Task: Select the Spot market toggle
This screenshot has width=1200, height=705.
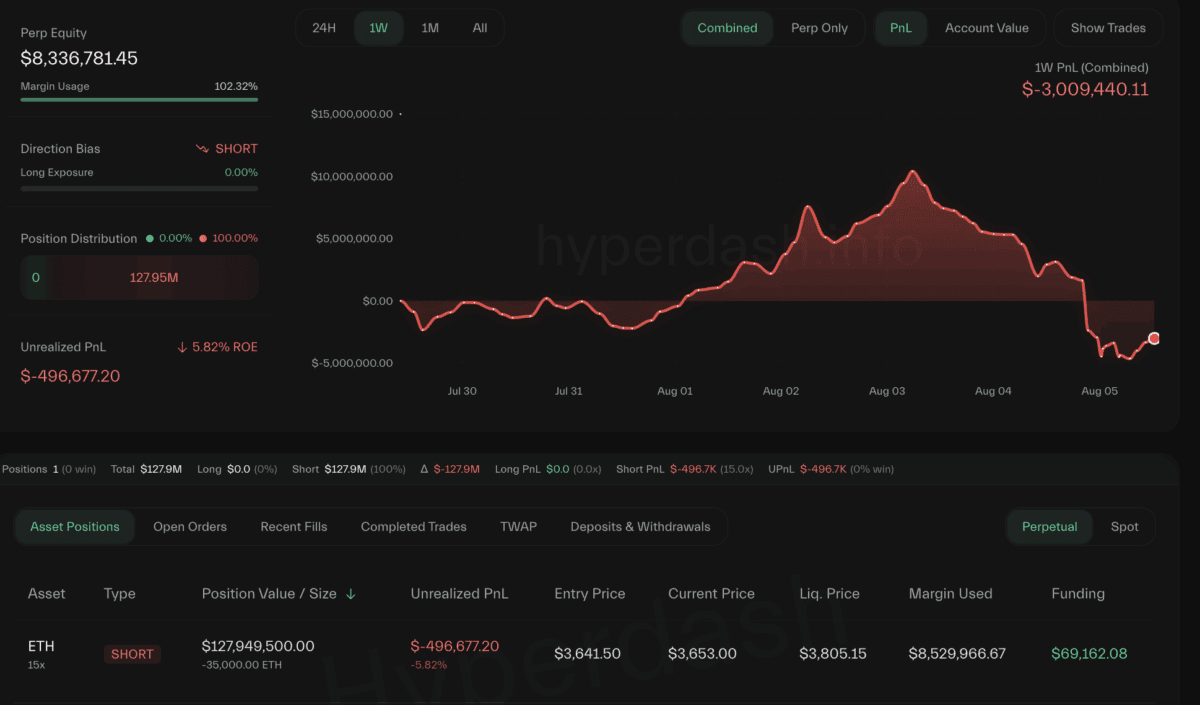Action: click(1124, 526)
